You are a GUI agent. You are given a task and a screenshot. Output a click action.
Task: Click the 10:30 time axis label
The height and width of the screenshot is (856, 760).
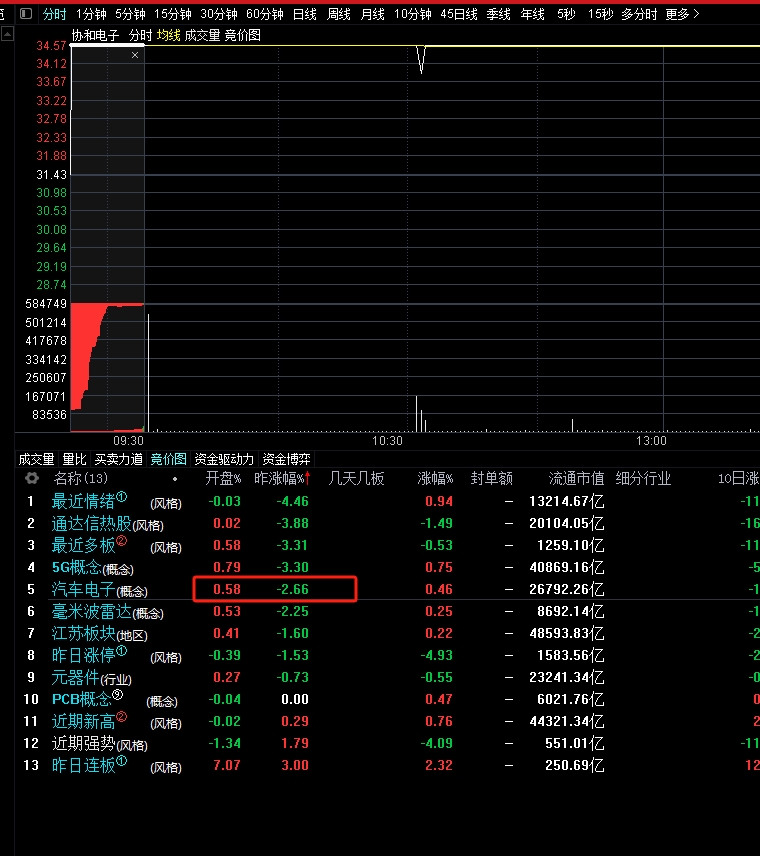tap(387, 441)
